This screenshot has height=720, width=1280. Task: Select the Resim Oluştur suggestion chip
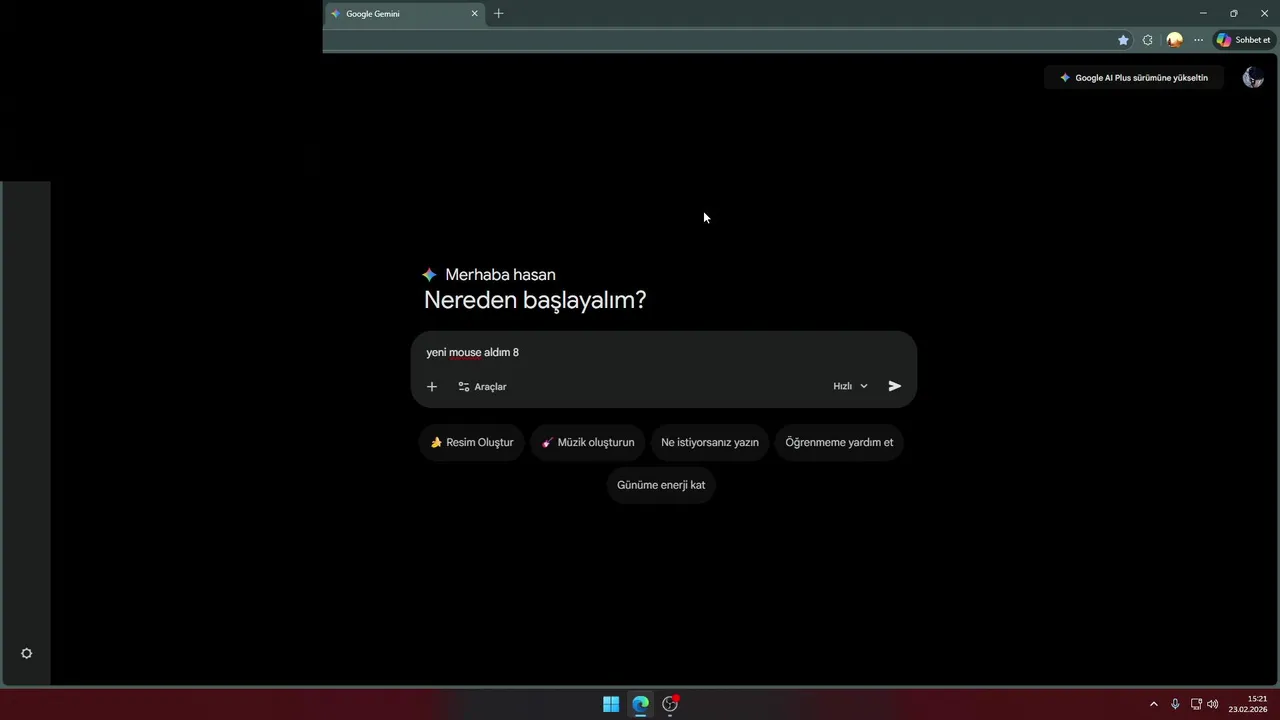pyautogui.click(x=471, y=442)
